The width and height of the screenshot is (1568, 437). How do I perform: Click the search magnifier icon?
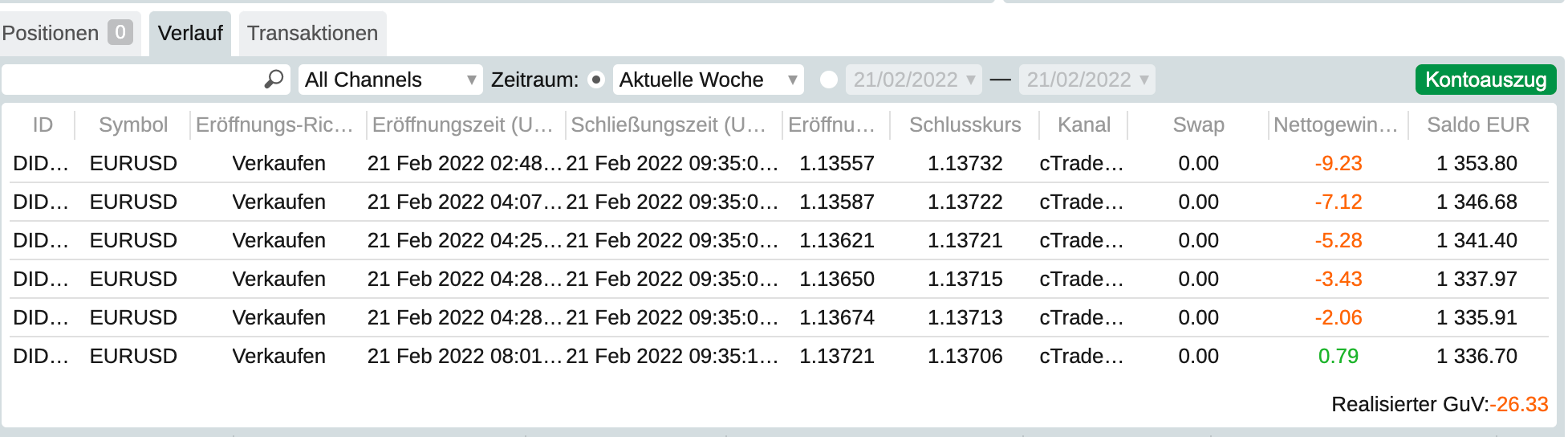click(x=274, y=80)
